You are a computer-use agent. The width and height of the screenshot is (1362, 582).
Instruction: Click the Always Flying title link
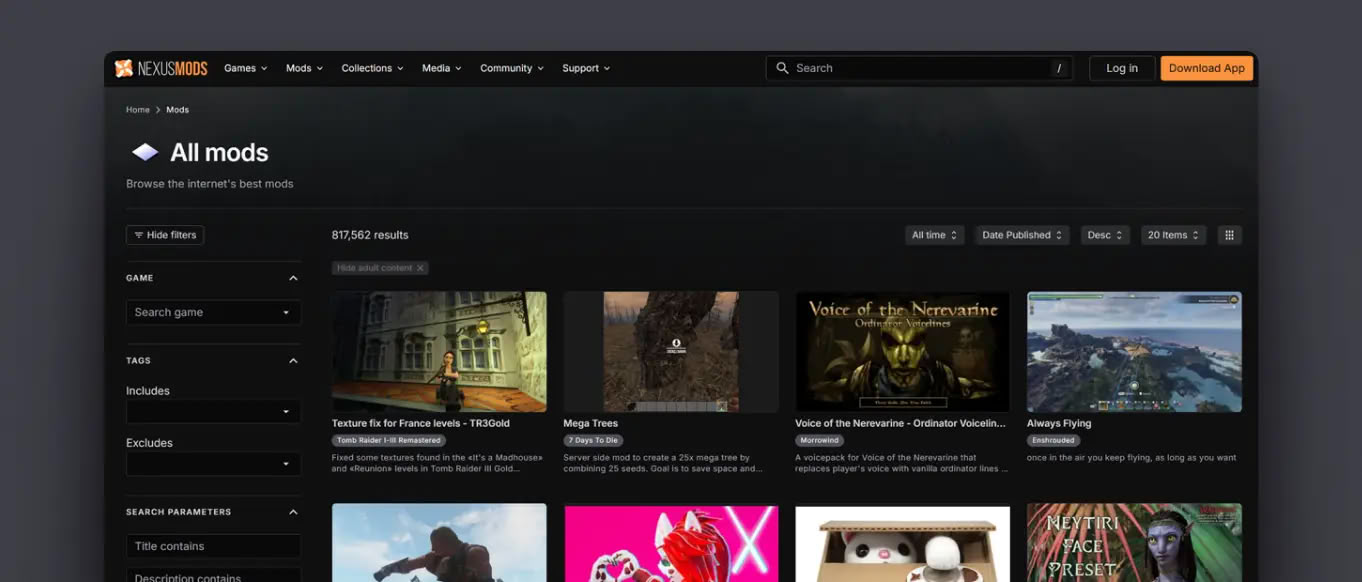1059,423
